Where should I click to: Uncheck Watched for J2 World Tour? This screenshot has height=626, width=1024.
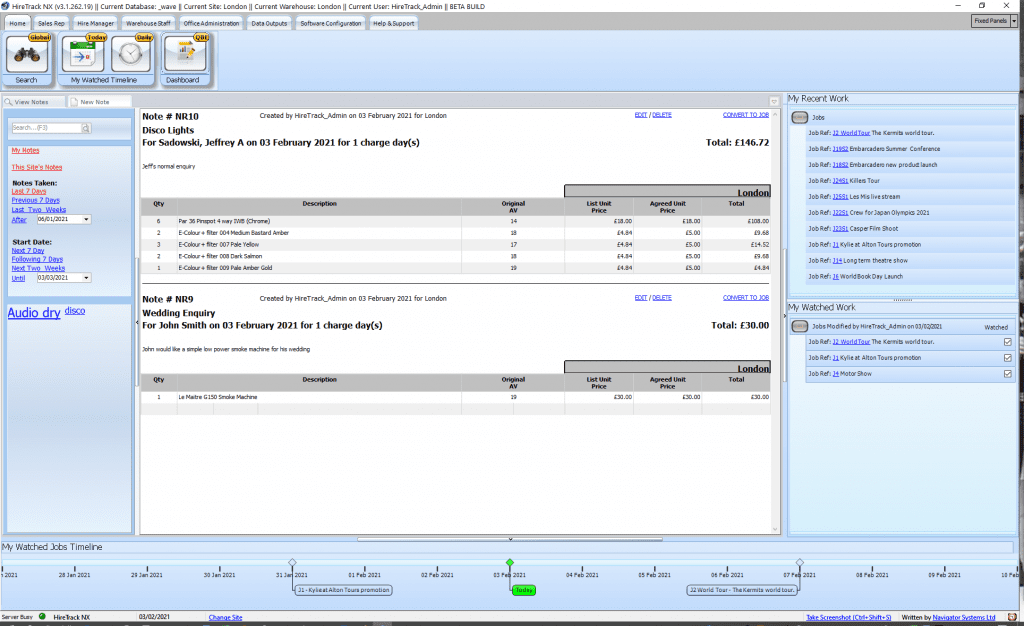(x=1008, y=342)
